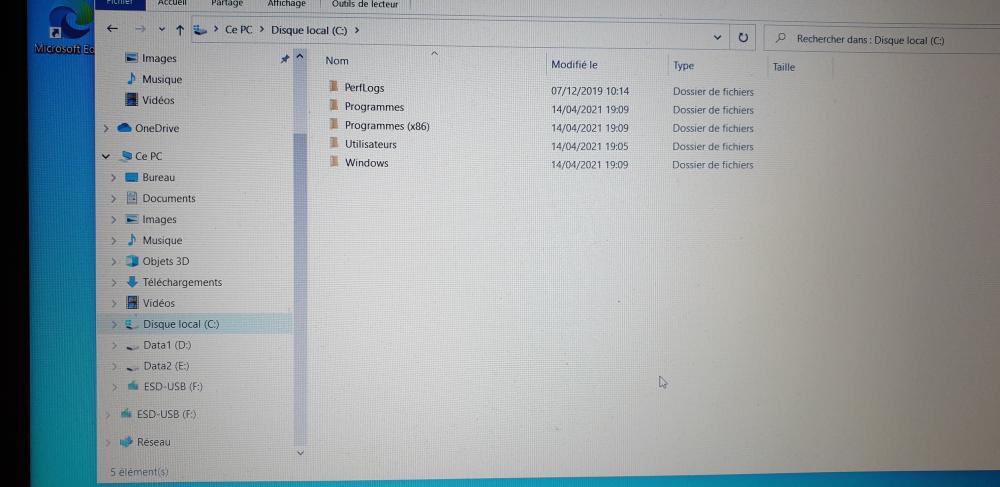Click the drive icon in the address bar
The width and height of the screenshot is (1000, 487).
200,29
